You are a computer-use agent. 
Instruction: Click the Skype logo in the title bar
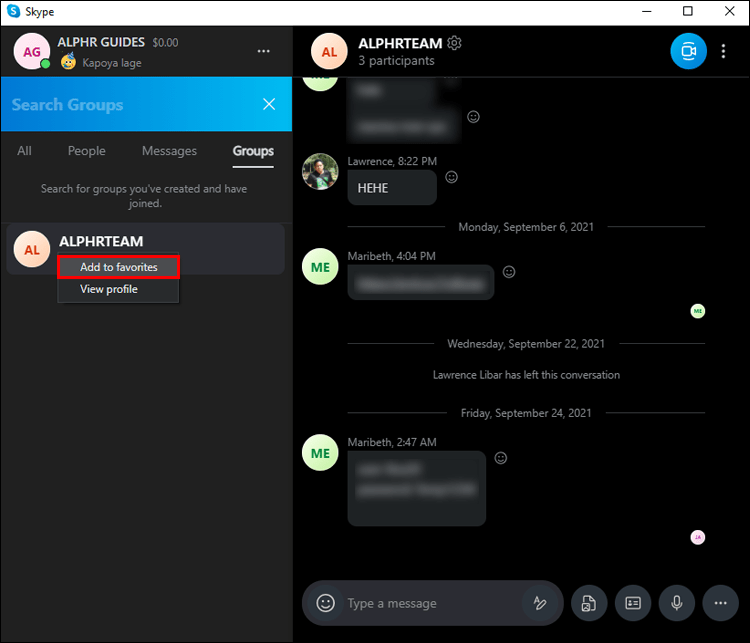[13, 11]
